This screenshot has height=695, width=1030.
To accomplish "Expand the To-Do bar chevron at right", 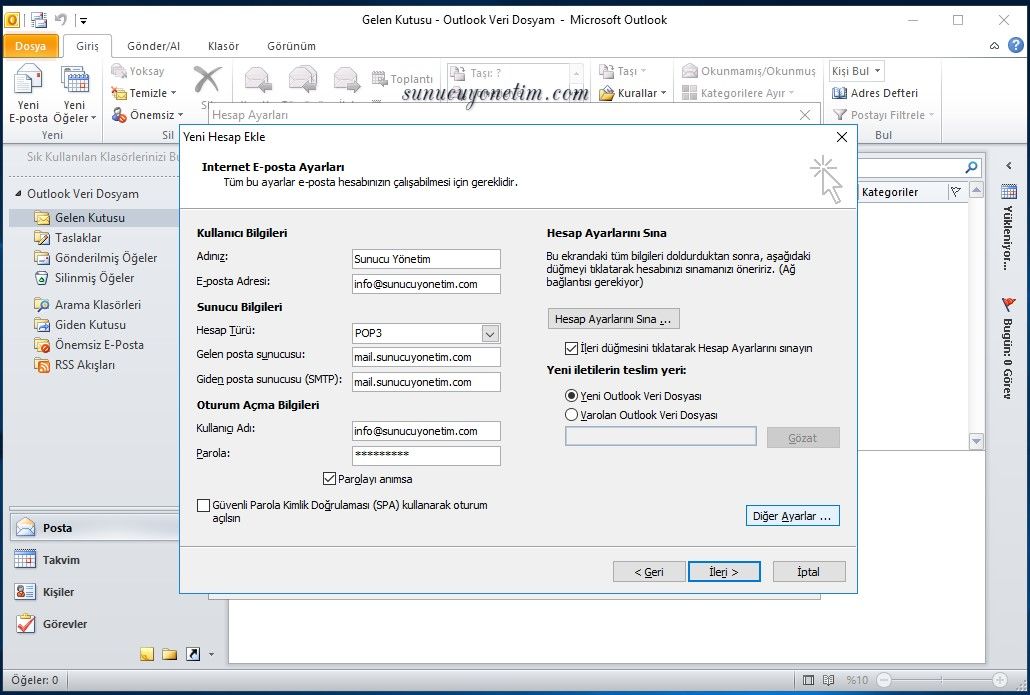I will tap(1009, 166).
